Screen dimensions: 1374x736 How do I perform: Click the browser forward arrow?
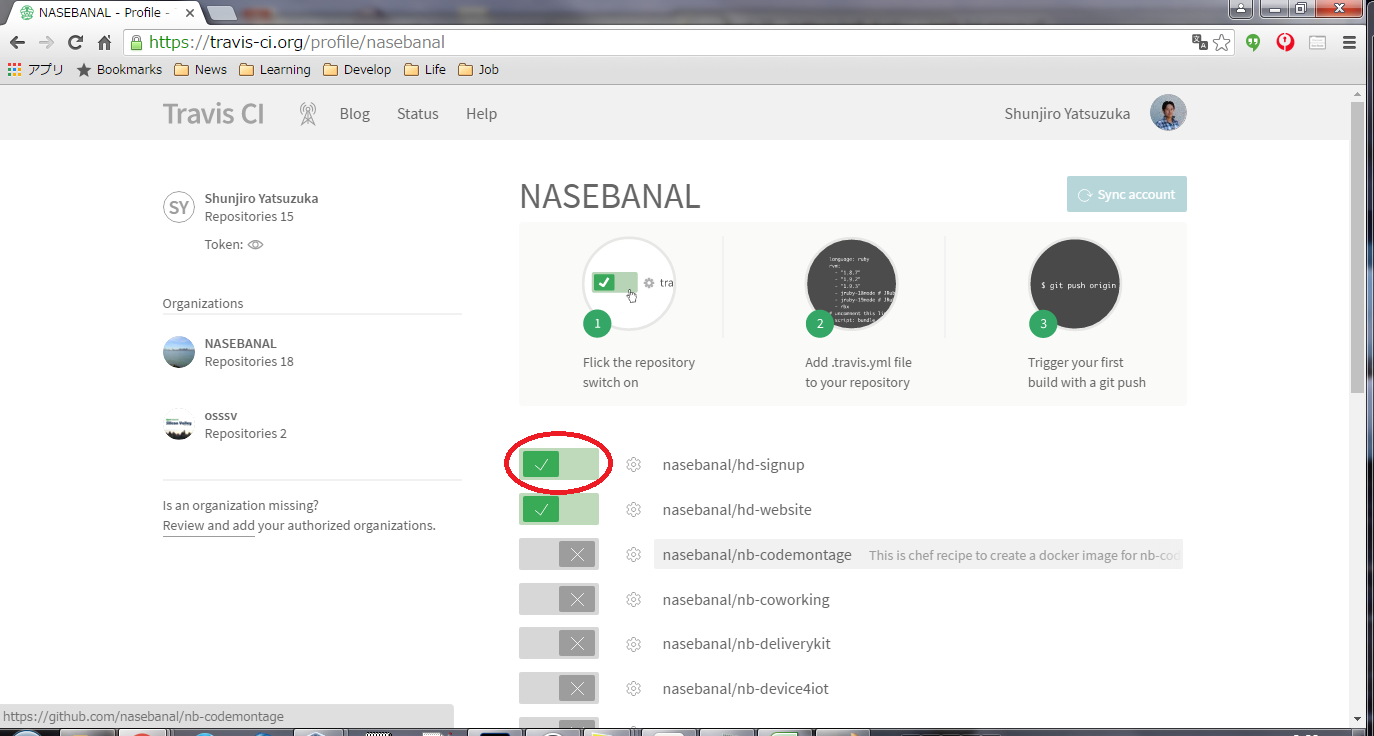click(x=46, y=42)
